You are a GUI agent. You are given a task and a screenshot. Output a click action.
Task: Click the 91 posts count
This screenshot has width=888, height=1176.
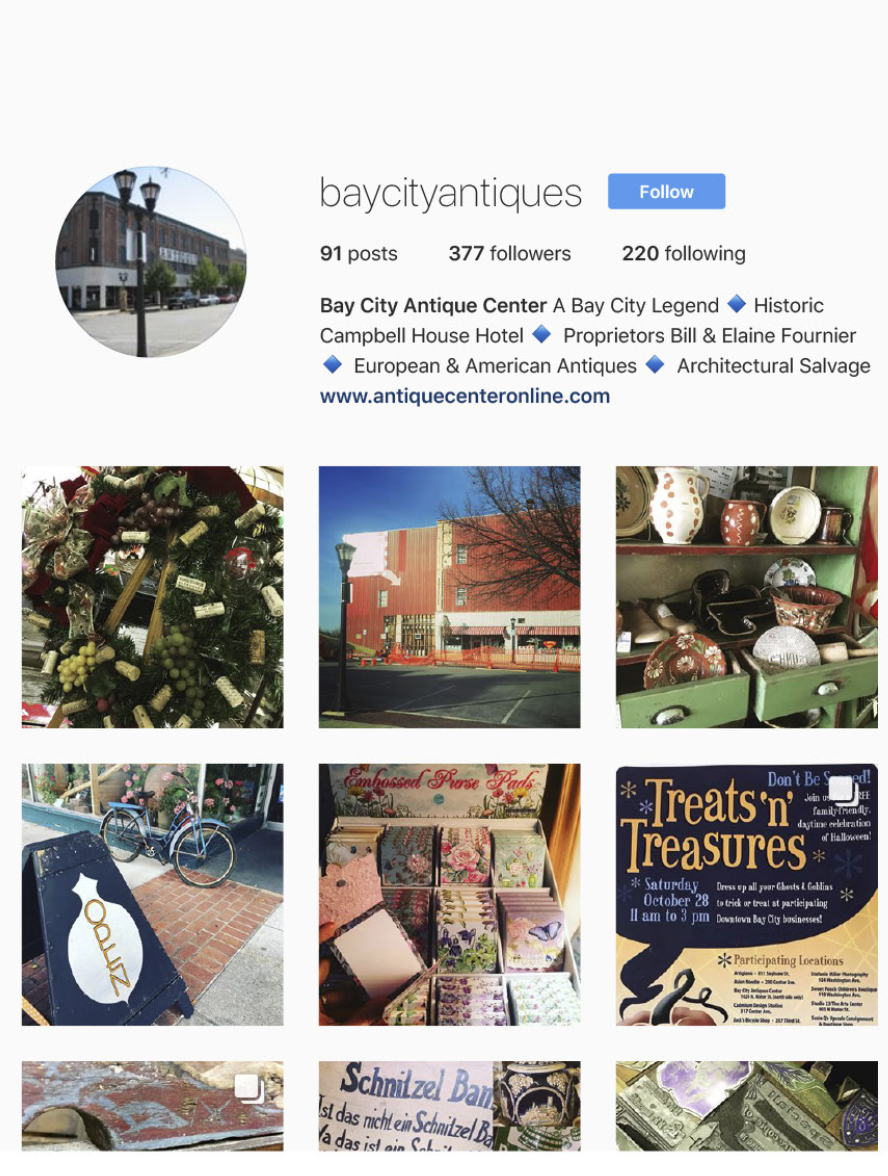point(358,254)
